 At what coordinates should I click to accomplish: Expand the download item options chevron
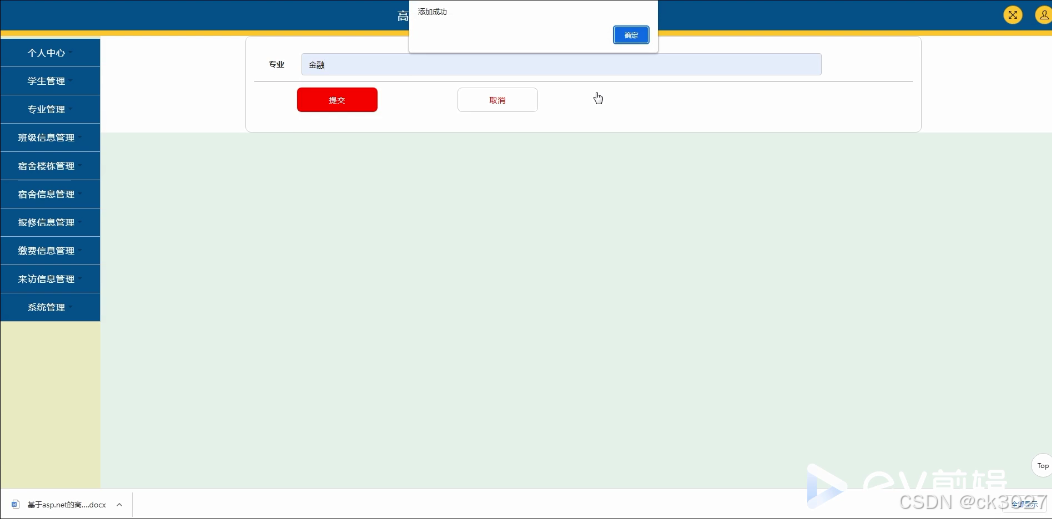119,504
